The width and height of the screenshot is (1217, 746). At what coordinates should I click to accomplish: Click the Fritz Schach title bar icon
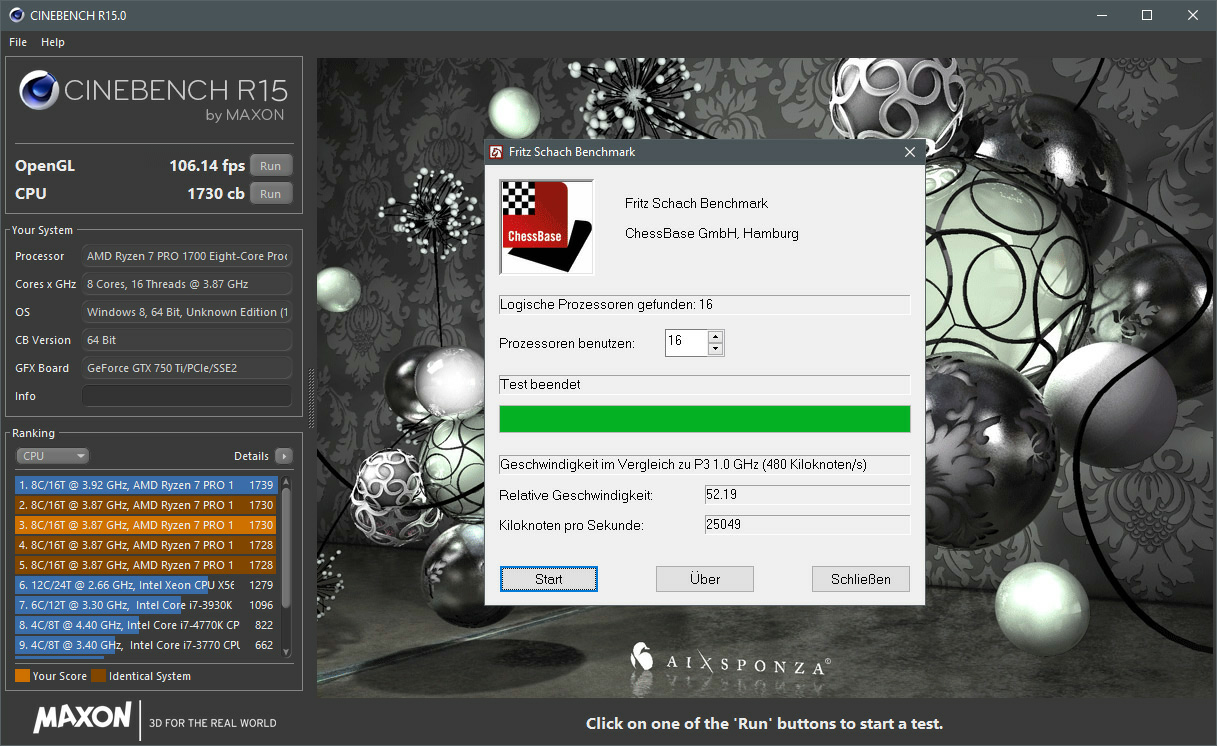click(495, 152)
